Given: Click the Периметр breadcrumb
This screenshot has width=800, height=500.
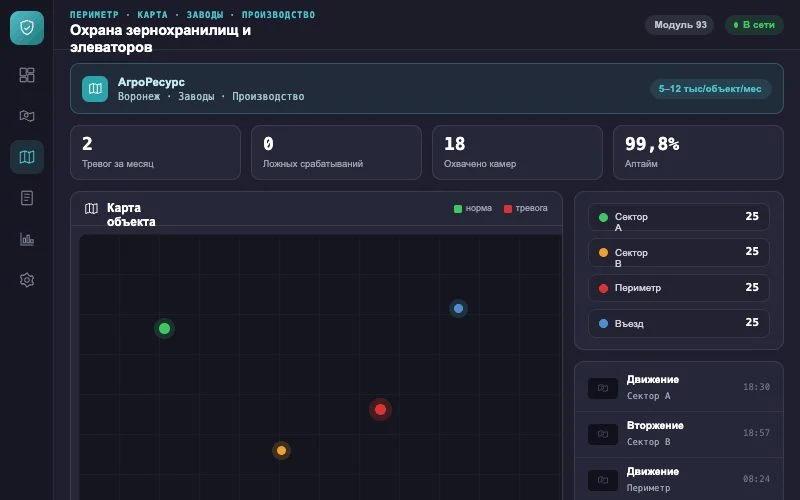Looking at the screenshot, I should click(x=94, y=15).
